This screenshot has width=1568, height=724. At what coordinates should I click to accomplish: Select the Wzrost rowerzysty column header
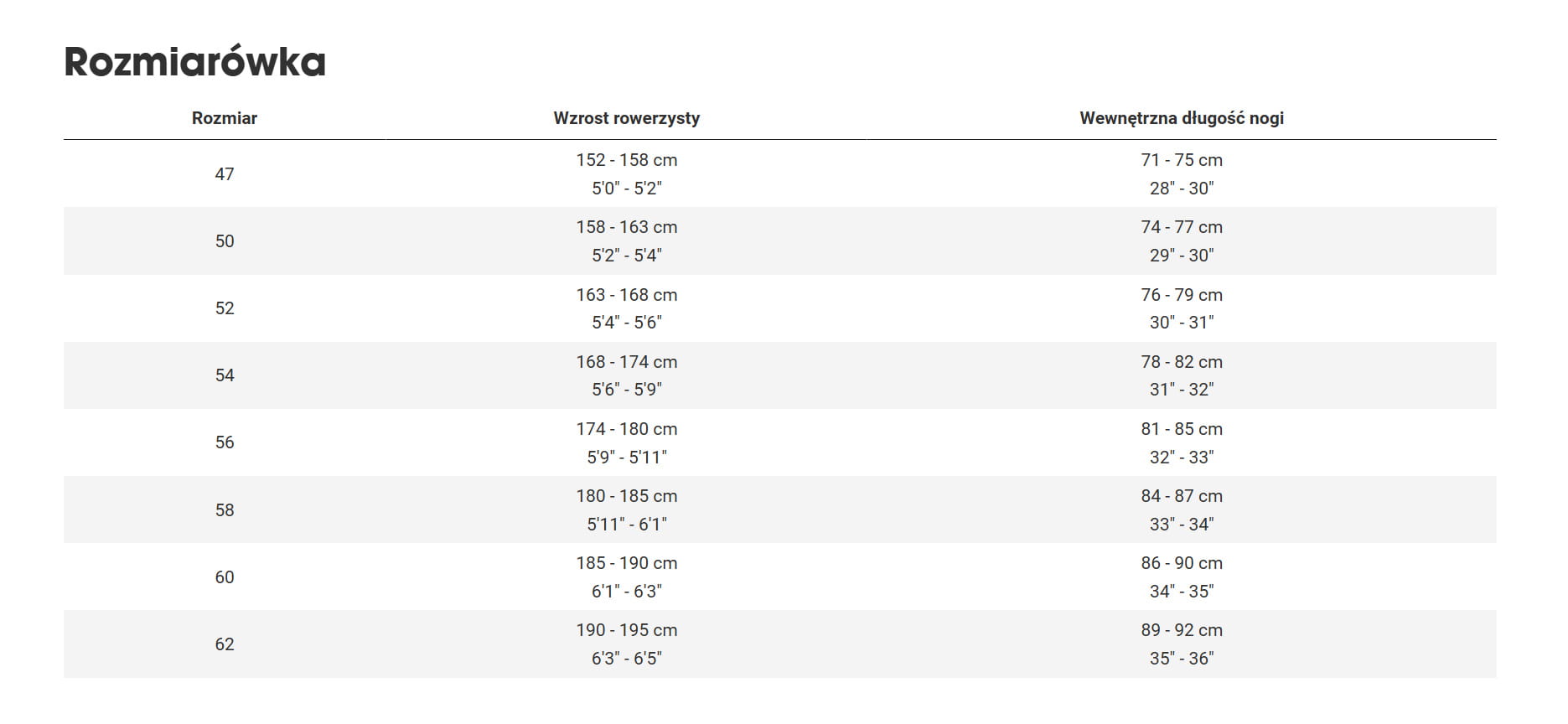click(x=626, y=118)
